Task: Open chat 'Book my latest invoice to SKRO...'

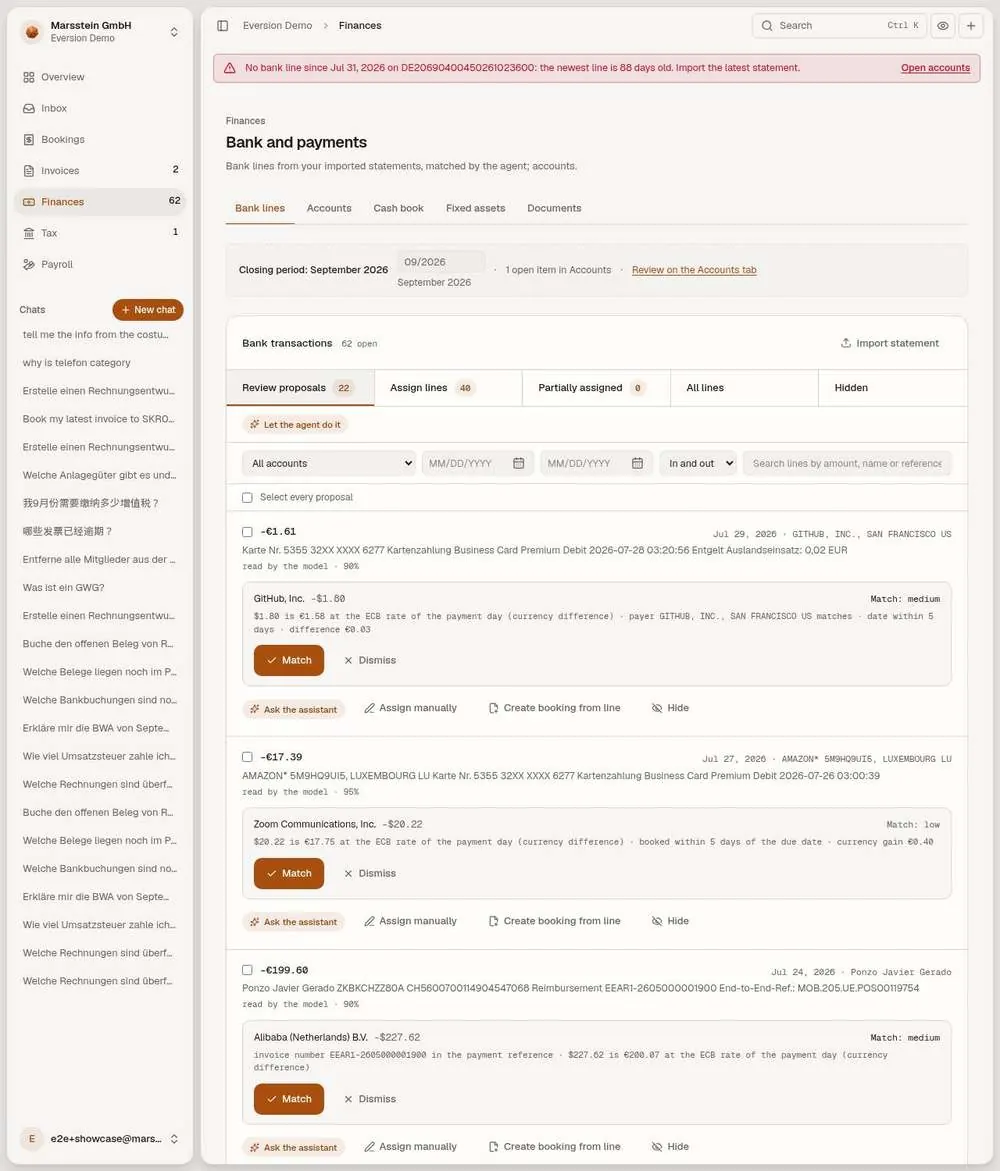Action: click(x=99, y=419)
